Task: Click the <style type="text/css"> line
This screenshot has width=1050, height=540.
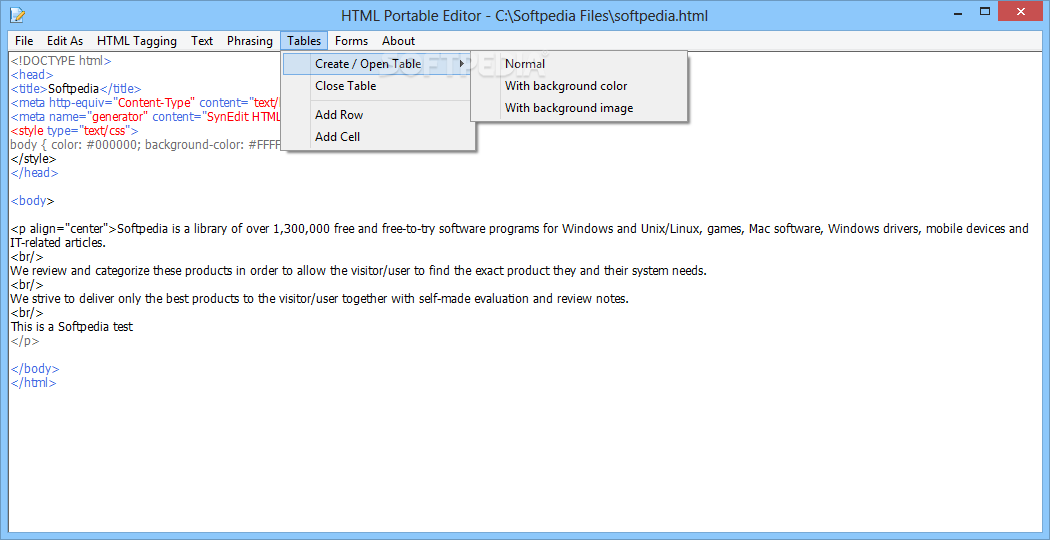Action: point(74,131)
